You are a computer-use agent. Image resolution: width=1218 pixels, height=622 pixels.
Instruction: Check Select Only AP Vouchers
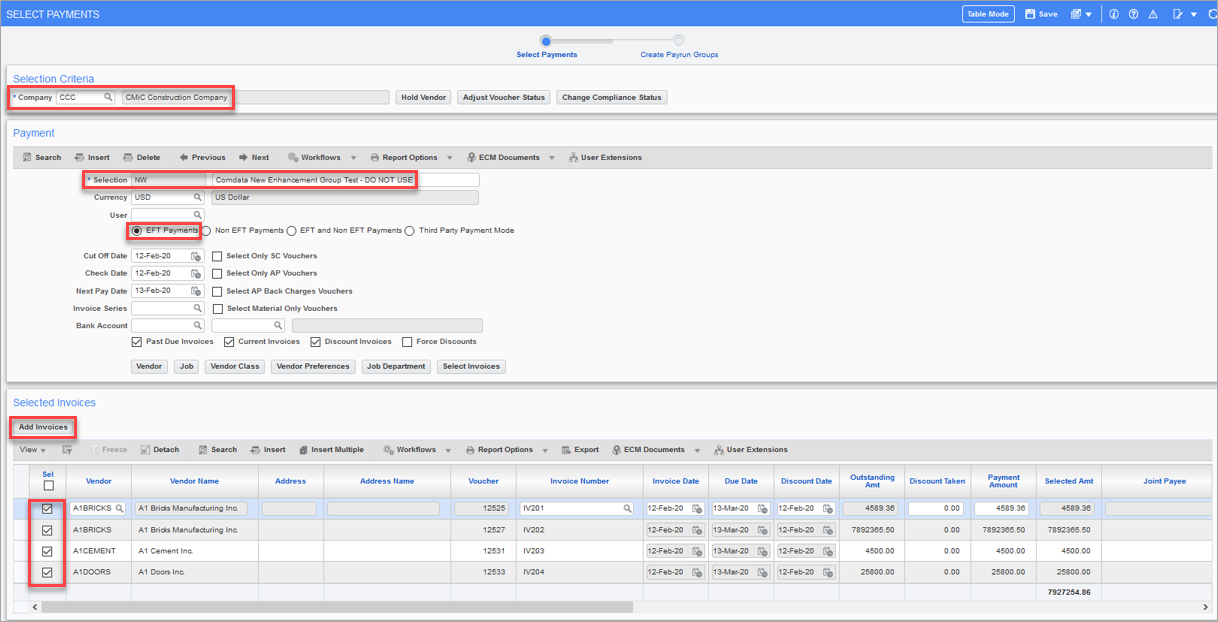(217, 273)
